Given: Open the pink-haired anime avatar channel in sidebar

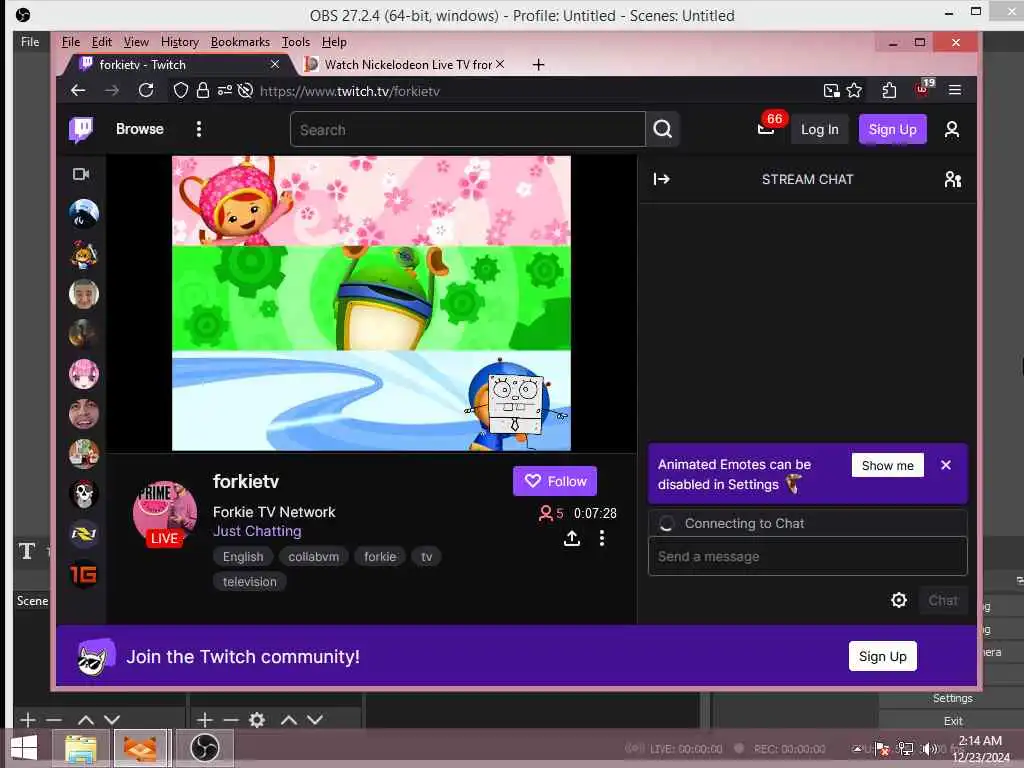Looking at the screenshot, I should pyautogui.click(x=84, y=374).
